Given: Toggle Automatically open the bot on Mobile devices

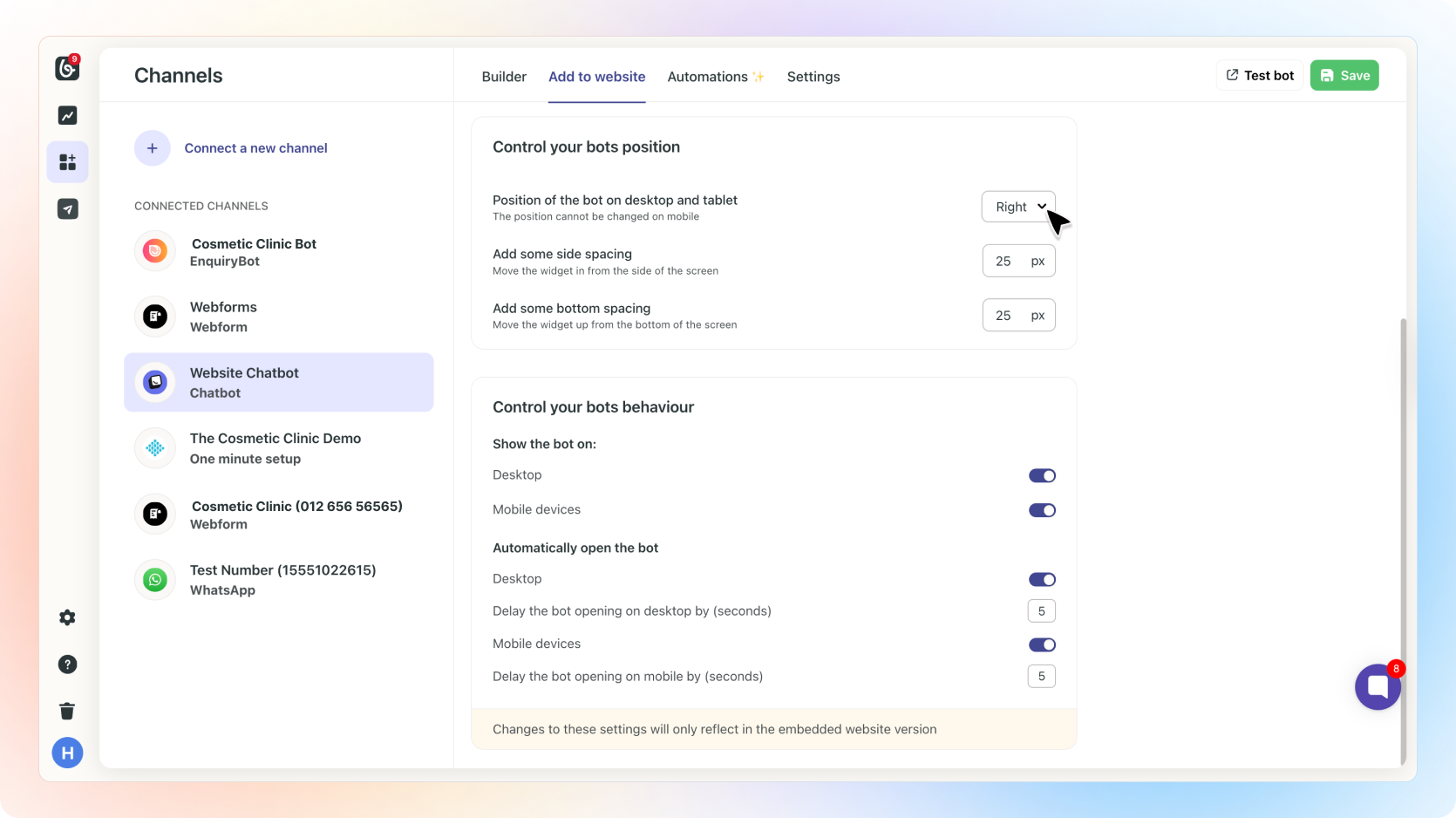Looking at the screenshot, I should [x=1042, y=644].
